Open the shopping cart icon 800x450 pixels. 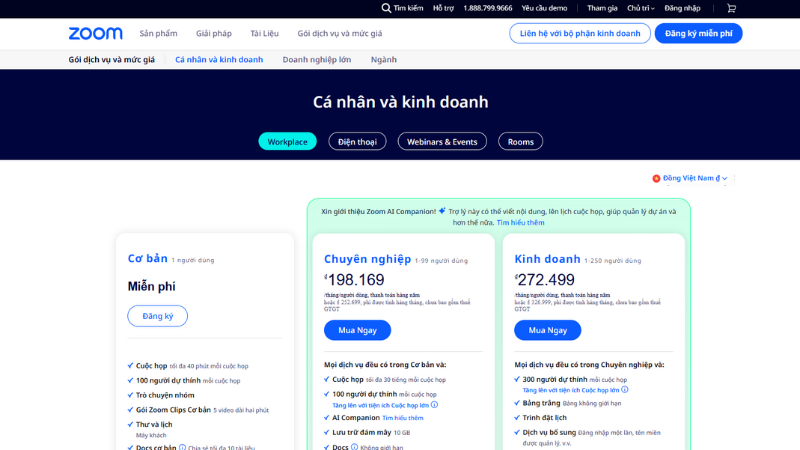731,8
